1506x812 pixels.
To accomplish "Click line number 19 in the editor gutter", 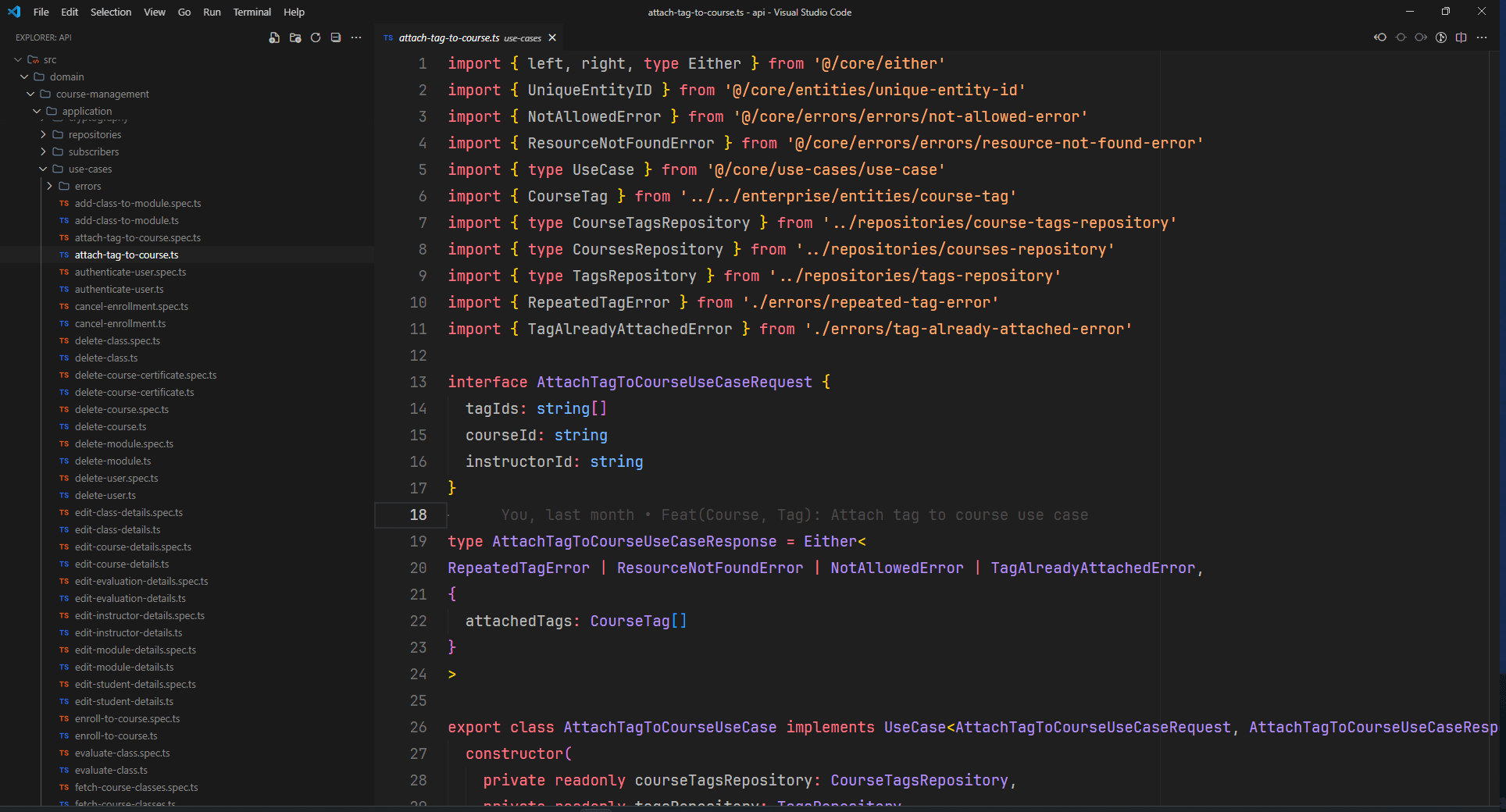I will tap(419, 541).
